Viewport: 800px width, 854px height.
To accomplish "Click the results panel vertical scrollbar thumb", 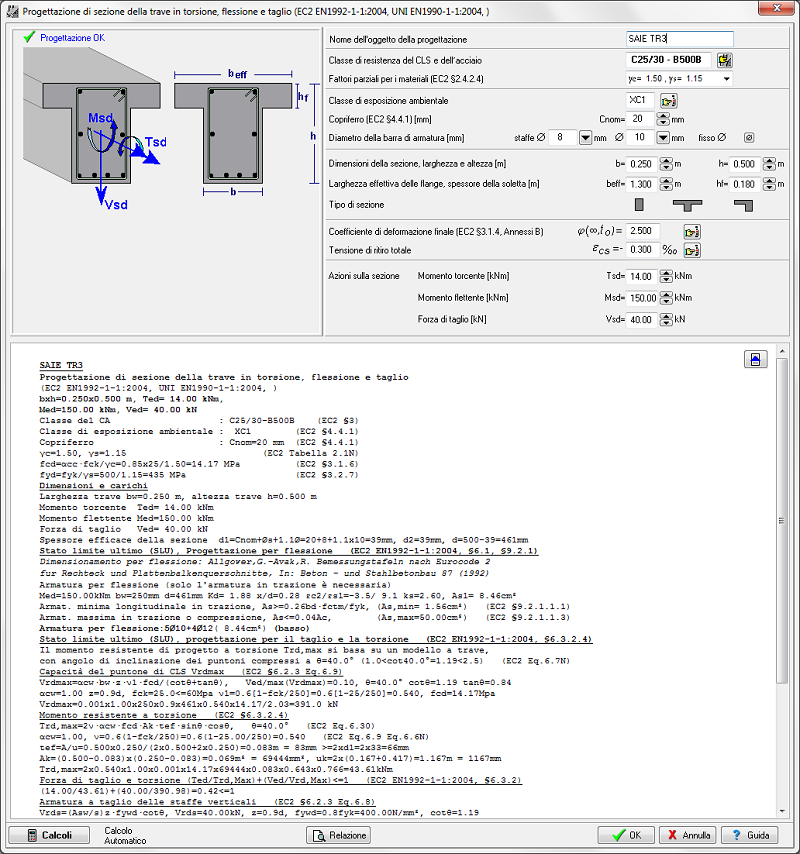I will (781, 521).
